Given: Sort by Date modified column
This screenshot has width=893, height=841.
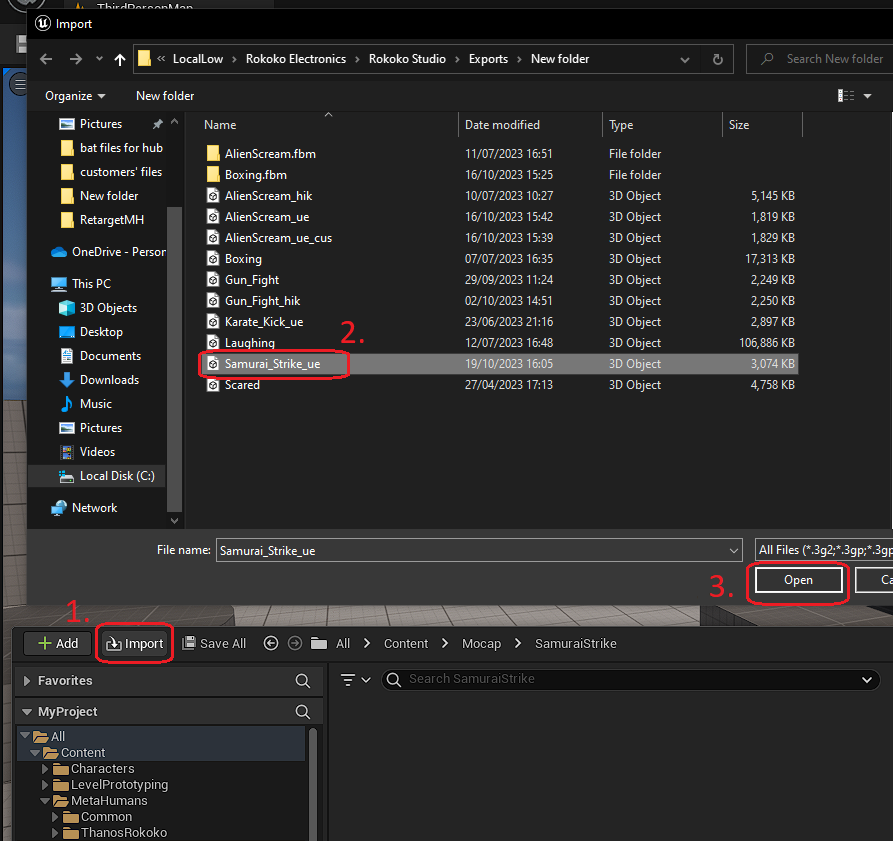Looking at the screenshot, I should tap(502, 125).
